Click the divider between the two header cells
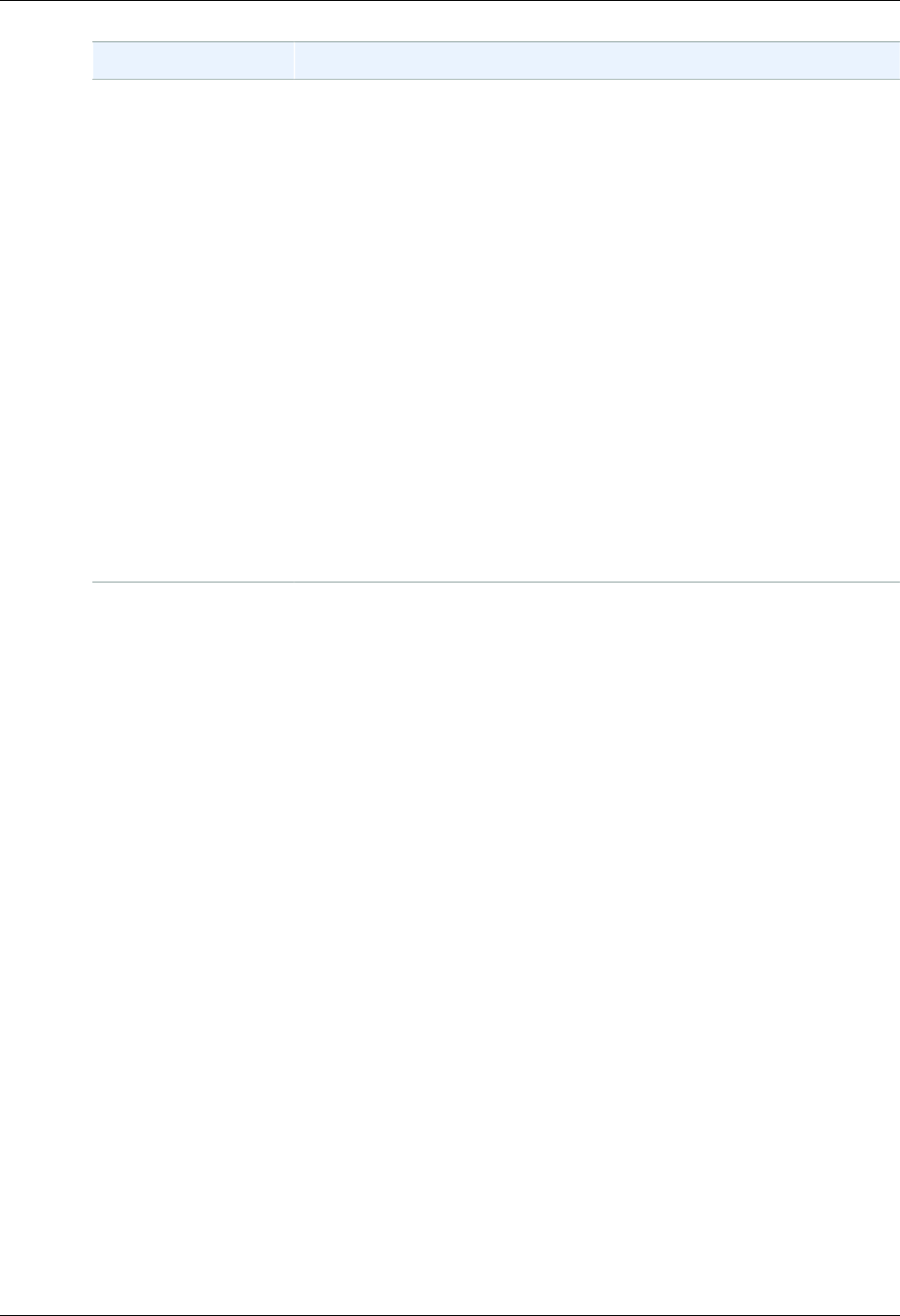The width and height of the screenshot is (900, 1316). point(293,61)
